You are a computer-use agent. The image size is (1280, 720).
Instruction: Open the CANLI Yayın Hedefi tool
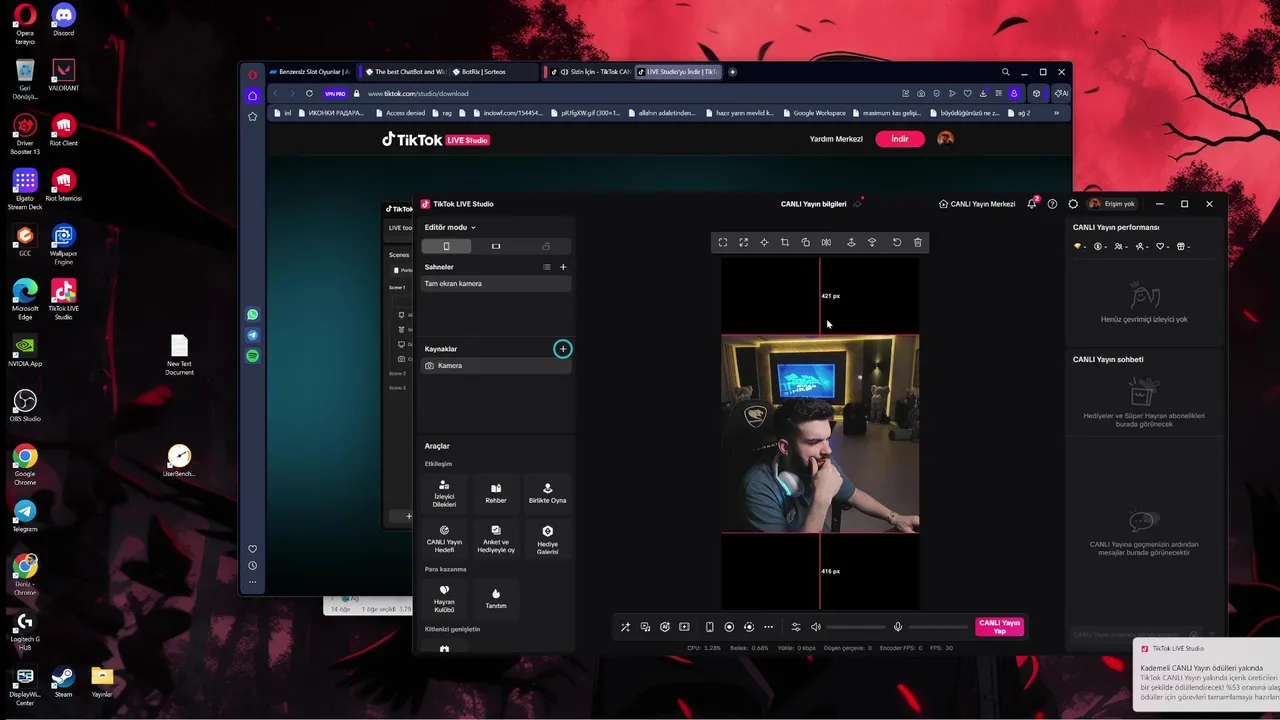pos(444,539)
